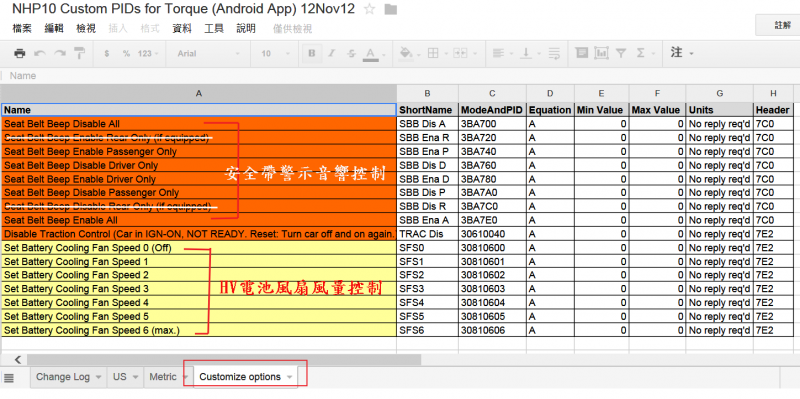Click the Functions sigma icon
The image size is (800, 399).
tap(641, 53)
